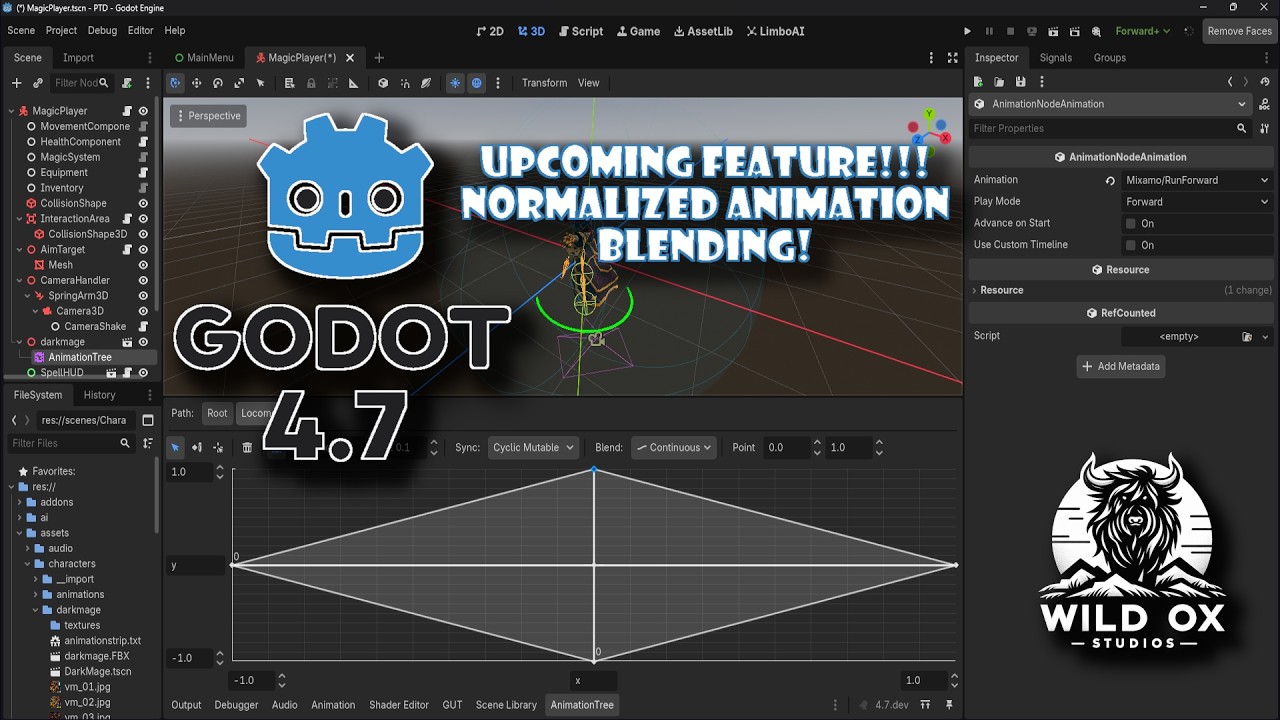This screenshot has height=720, width=1280.
Task: Toggle the preview environment globe icon
Action: (x=477, y=83)
